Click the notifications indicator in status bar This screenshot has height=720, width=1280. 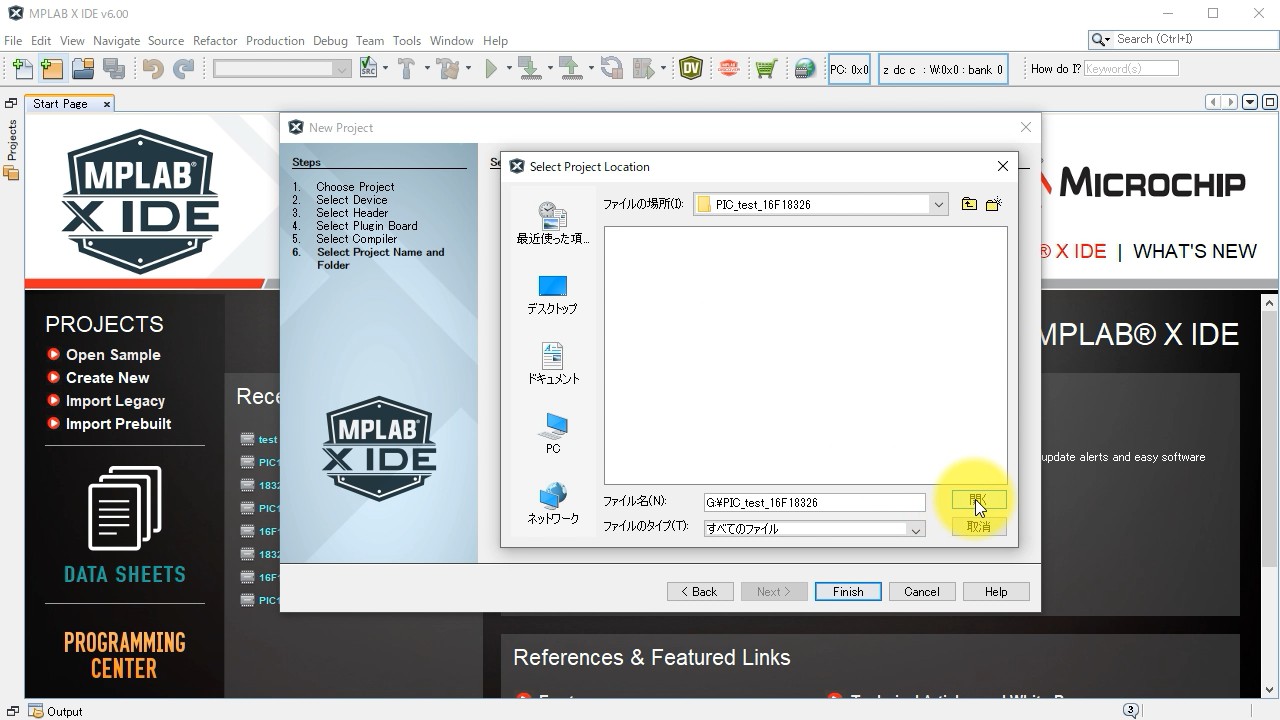[1131, 710]
